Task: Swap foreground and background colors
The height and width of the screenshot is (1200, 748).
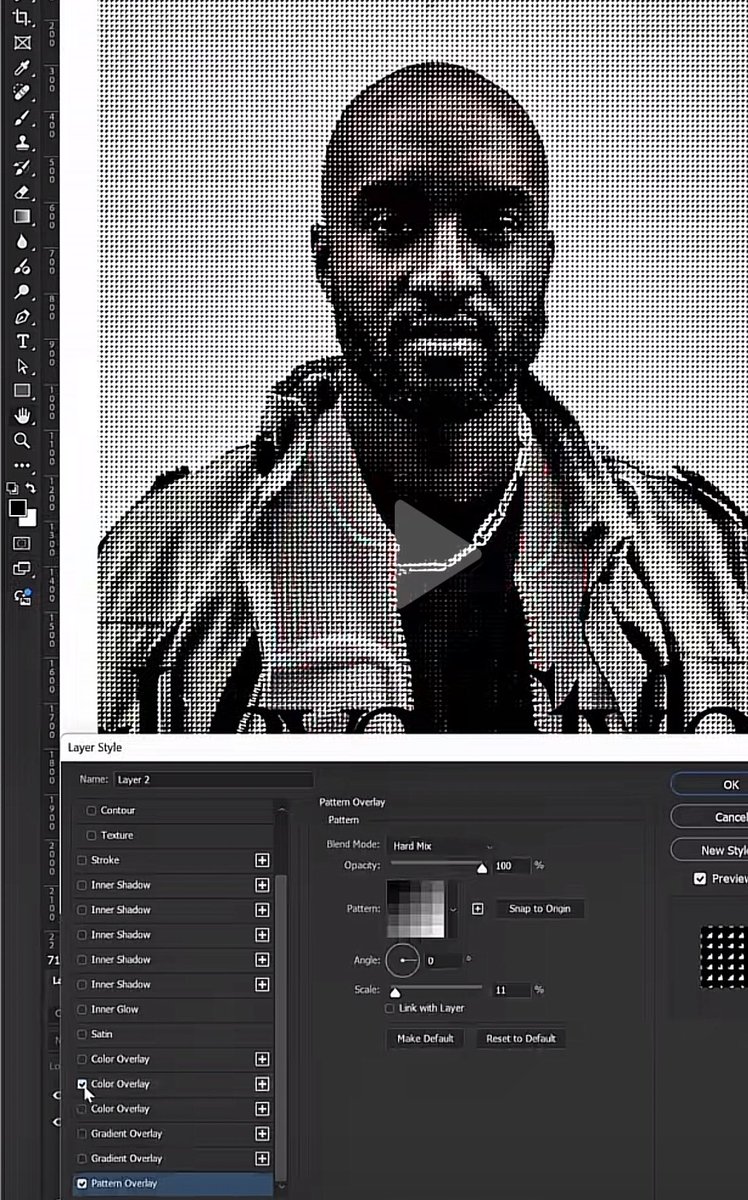Action: click(x=31, y=488)
